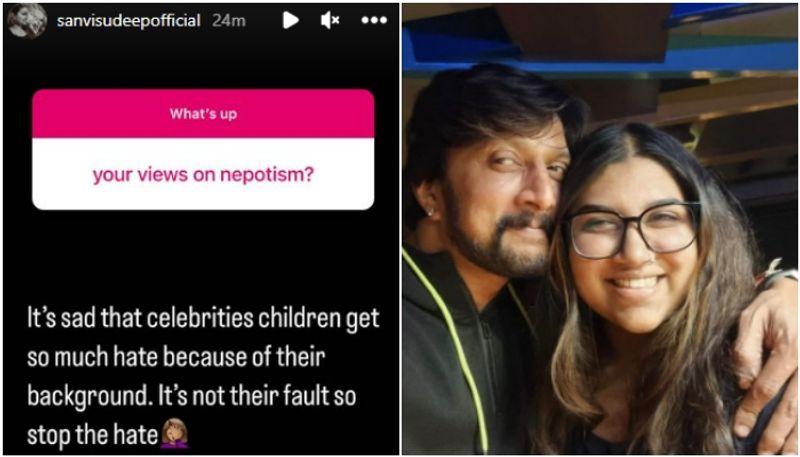Click the facepalm emoji after "stop the hate"

tap(174, 434)
